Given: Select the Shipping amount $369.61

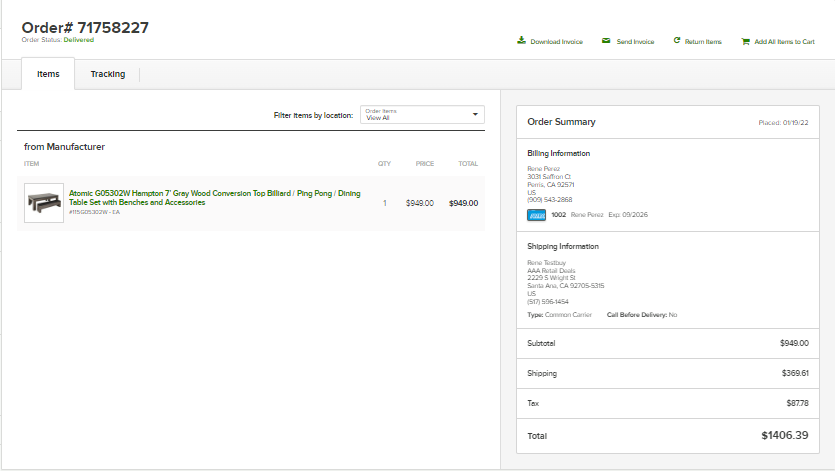Looking at the screenshot, I should 795,373.
